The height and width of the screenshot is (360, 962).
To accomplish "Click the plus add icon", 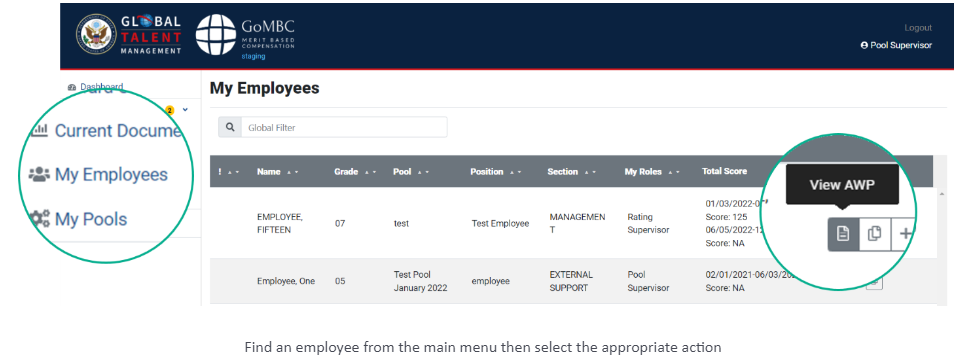I will click(x=905, y=234).
